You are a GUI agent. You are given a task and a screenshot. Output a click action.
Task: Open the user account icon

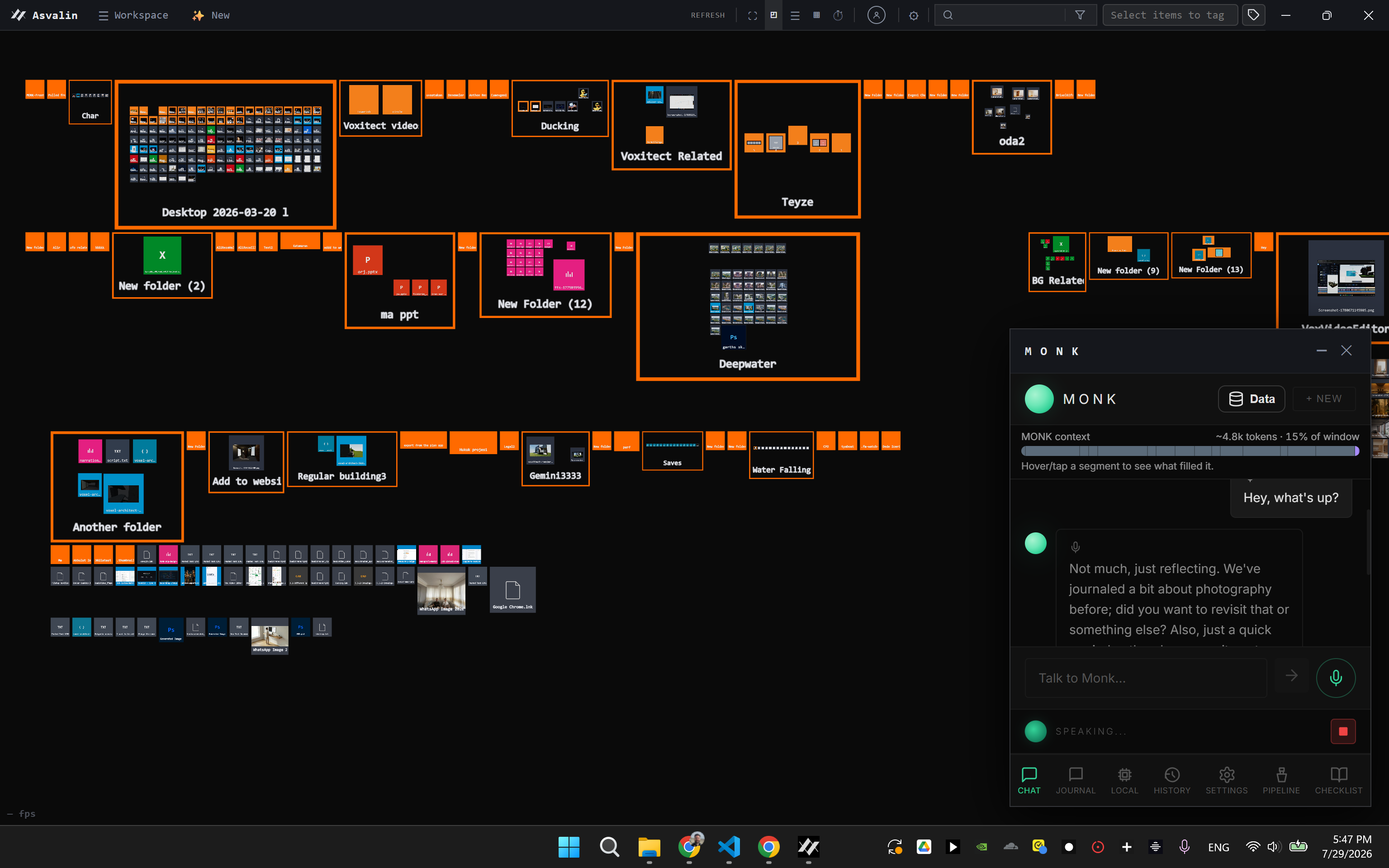[876, 15]
